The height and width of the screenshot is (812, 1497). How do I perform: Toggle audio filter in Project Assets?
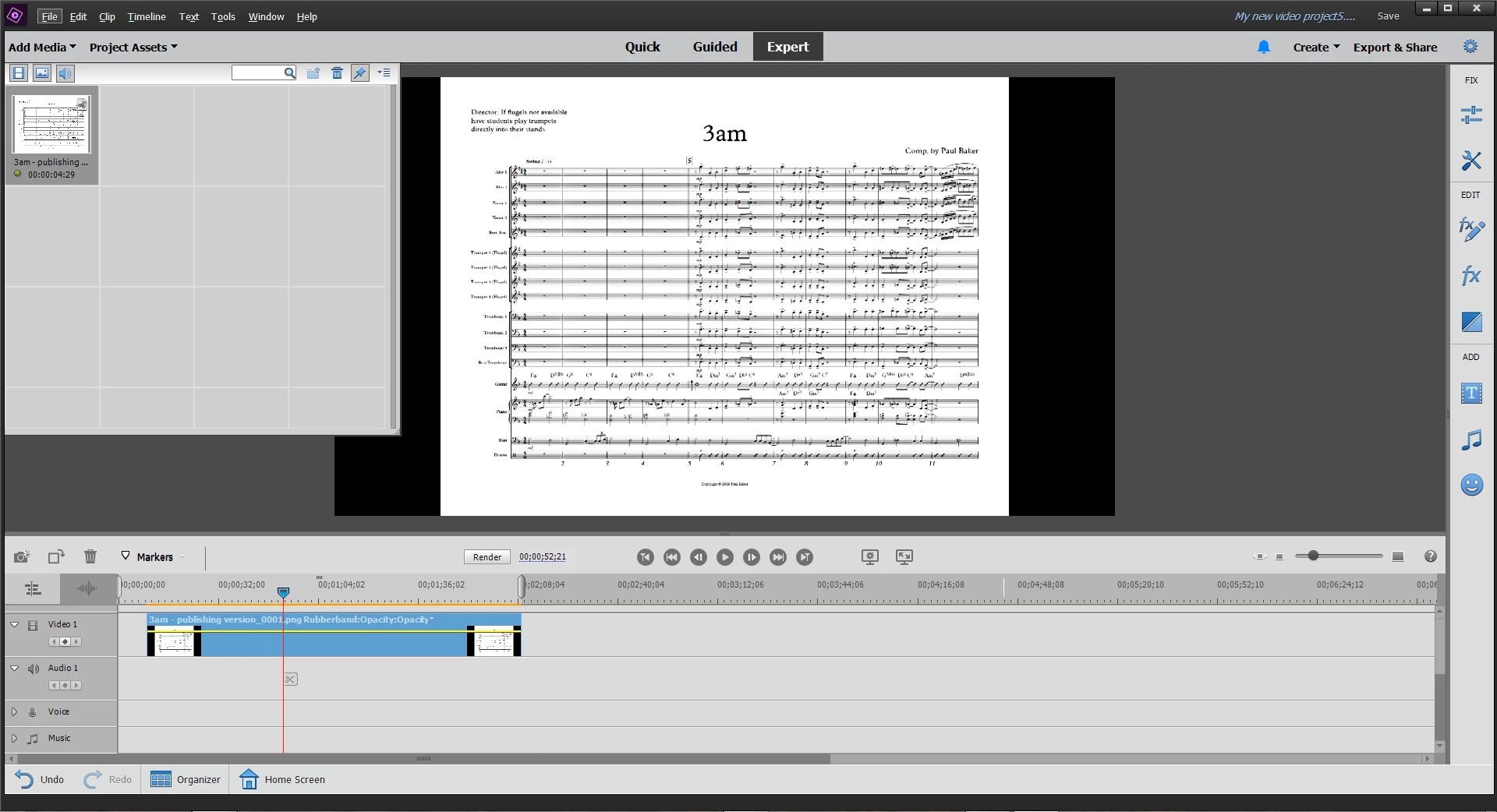pos(65,73)
